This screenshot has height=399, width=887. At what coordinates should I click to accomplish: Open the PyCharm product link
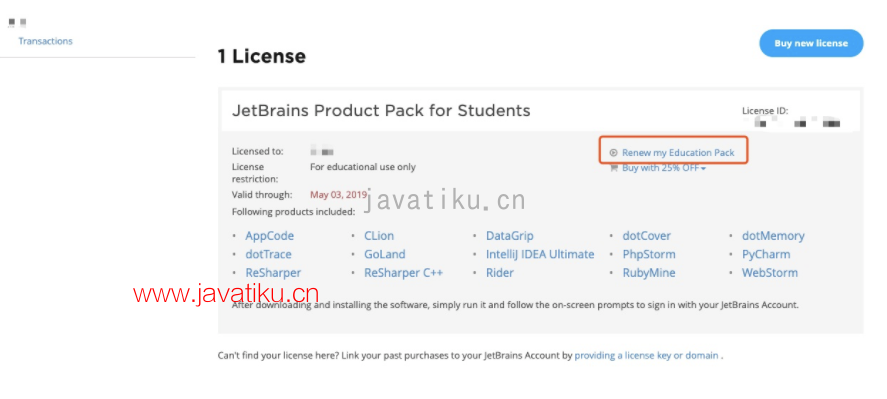click(x=766, y=255)
